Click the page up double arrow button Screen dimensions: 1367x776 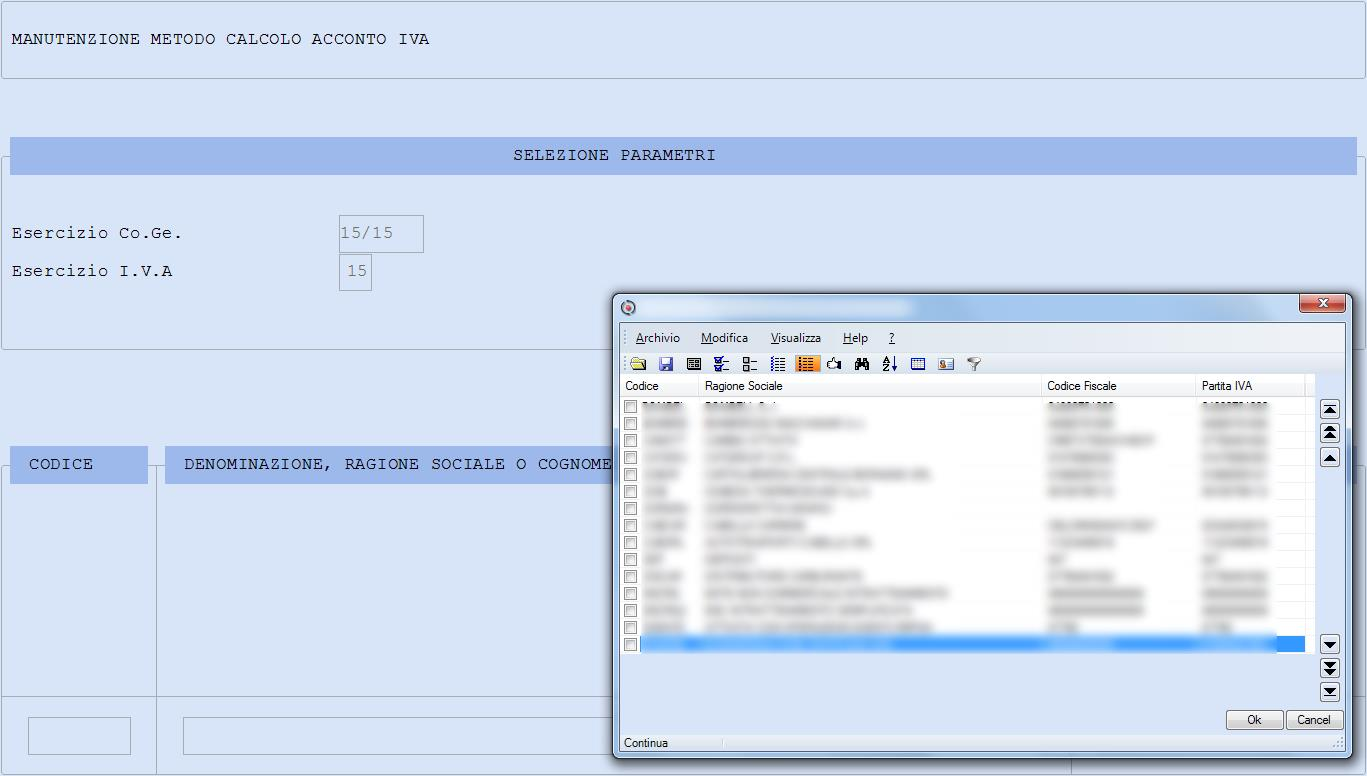click(1330, 433)
